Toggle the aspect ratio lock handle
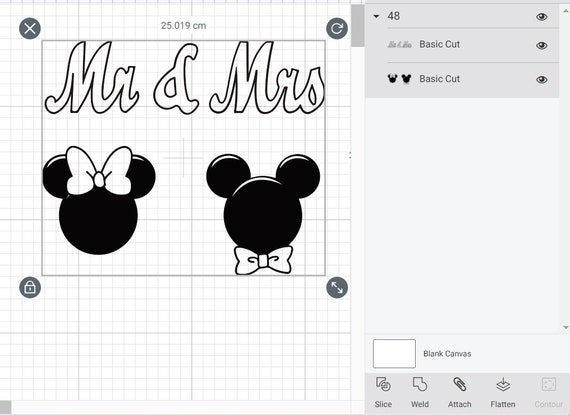Image resolution: width=570 pixels, height=415 pixels. (x=30, y=287)
